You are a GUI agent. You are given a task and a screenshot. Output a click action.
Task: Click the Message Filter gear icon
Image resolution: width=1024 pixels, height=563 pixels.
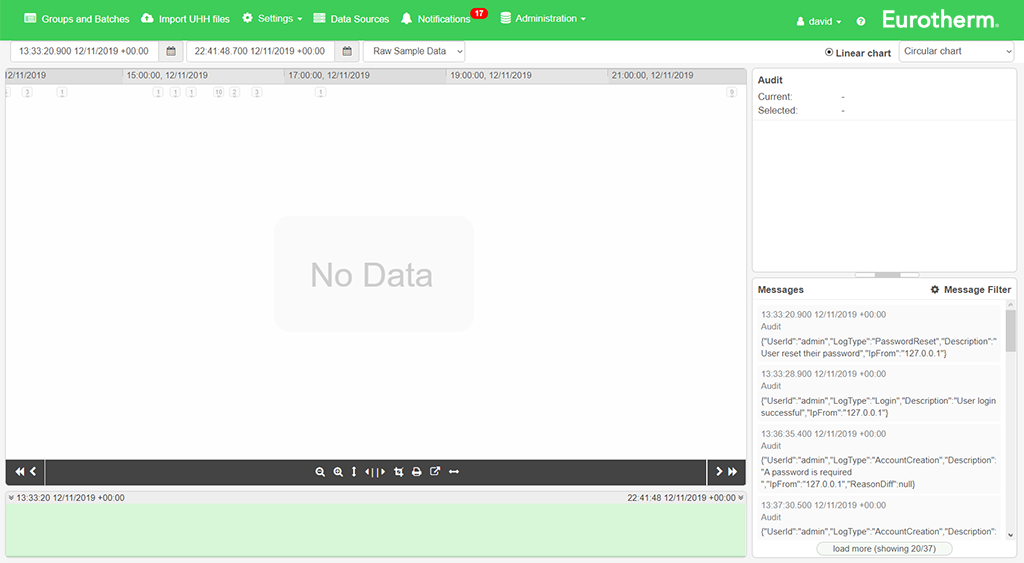pos(935,289)
